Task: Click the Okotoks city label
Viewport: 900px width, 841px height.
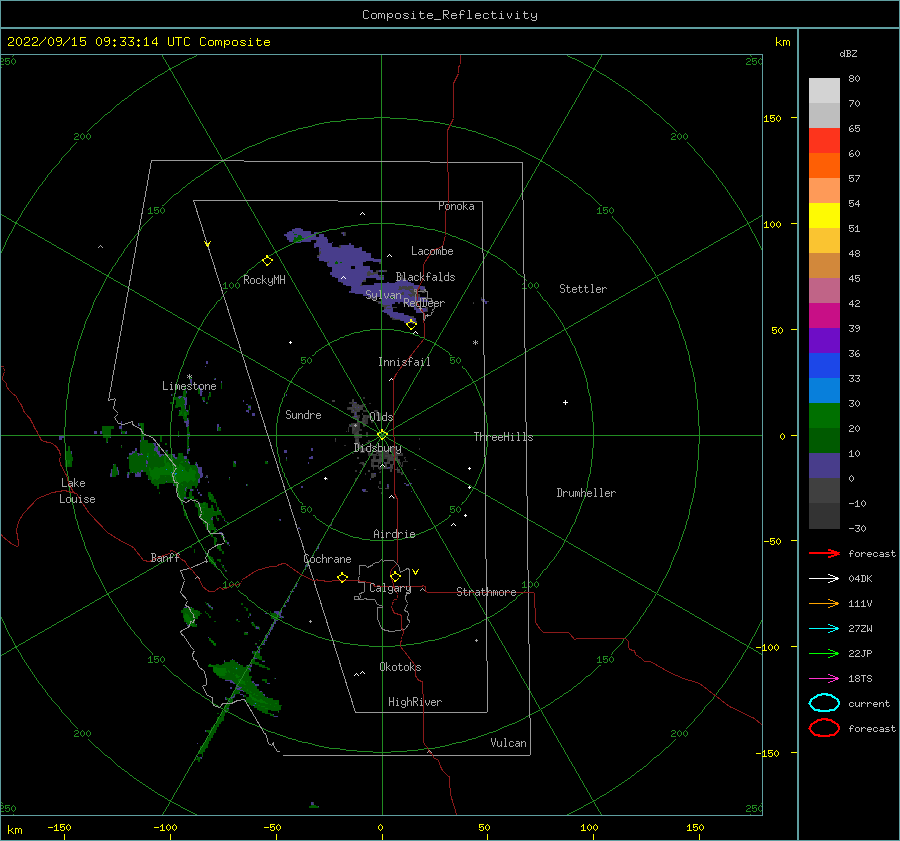Action: tap(401, 667)
